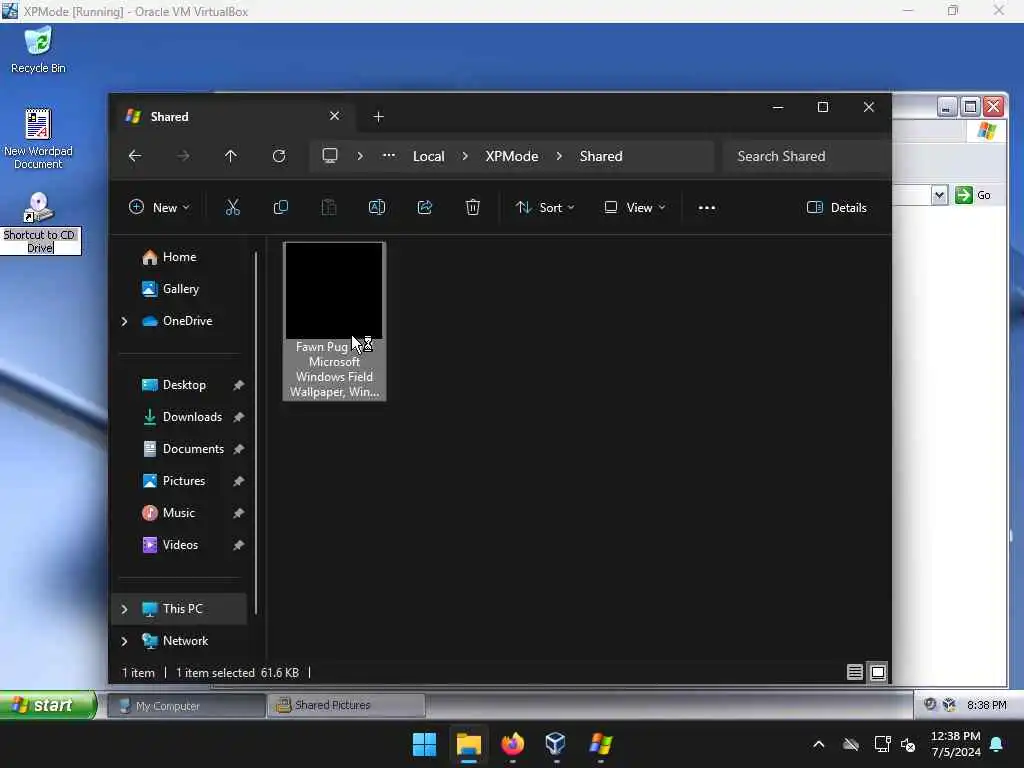Expand the OneDrive tree node
Viewport: 1024px width, 768px height.
point(124,321)
